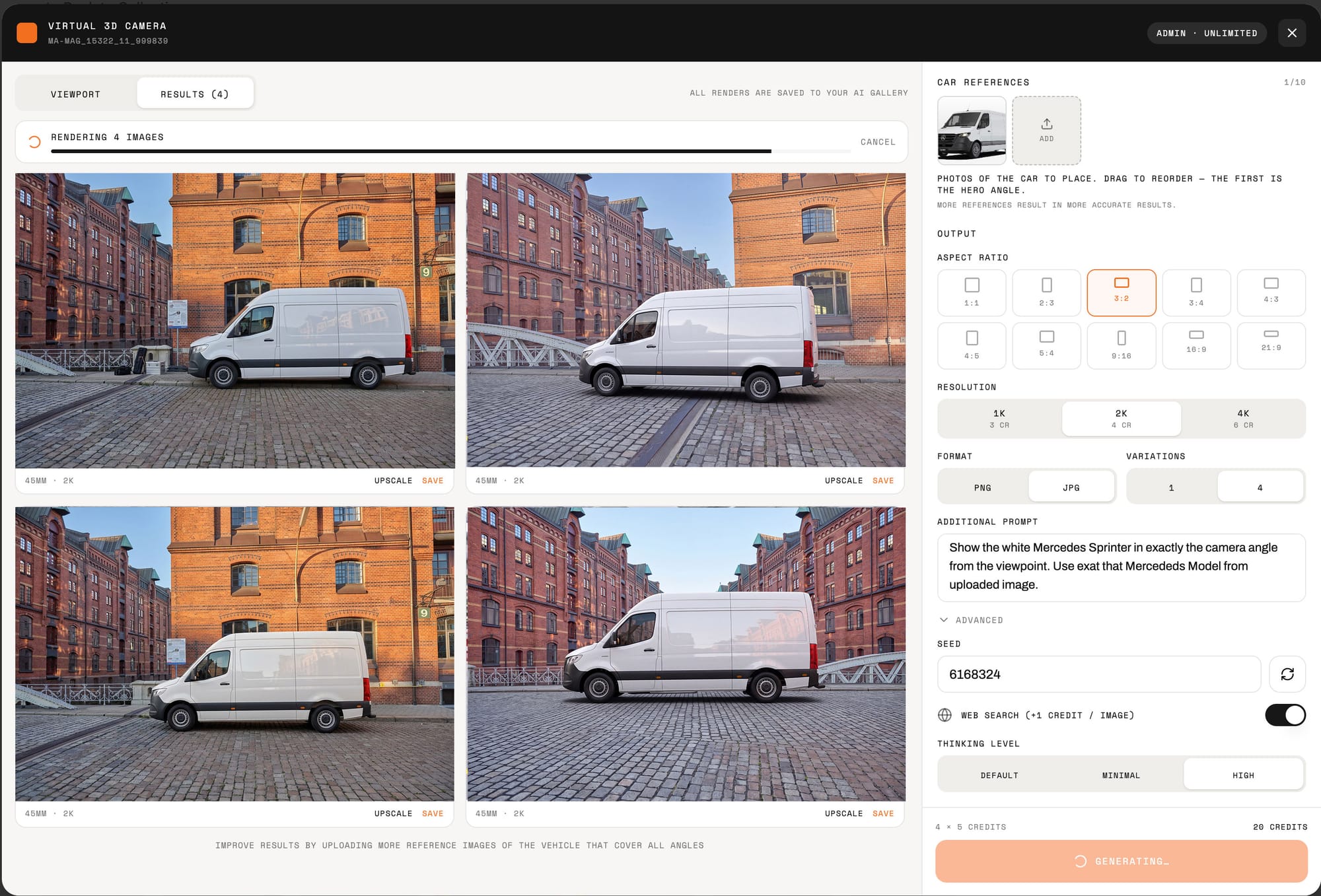1321x896 pixels.
Task: Open the top-left van render image
Action: pyautogui.click(x=235, y=320)
